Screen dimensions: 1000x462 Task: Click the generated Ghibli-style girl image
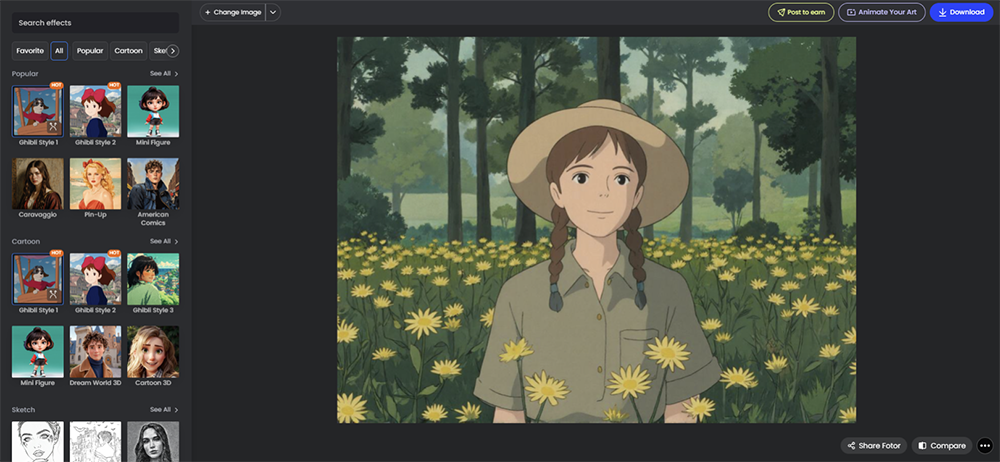596,230
